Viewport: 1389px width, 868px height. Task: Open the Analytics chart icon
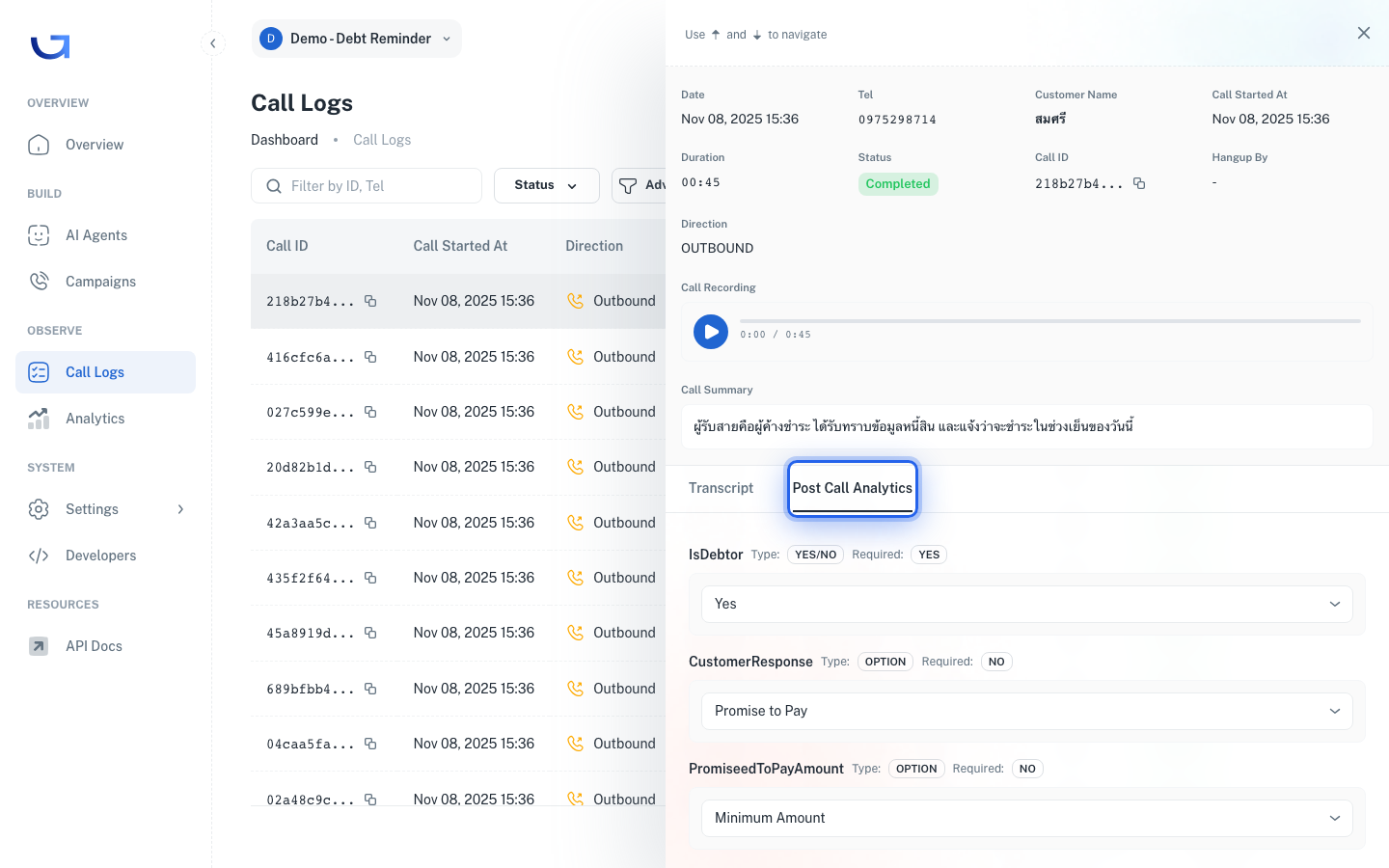[x=39, y=419]
